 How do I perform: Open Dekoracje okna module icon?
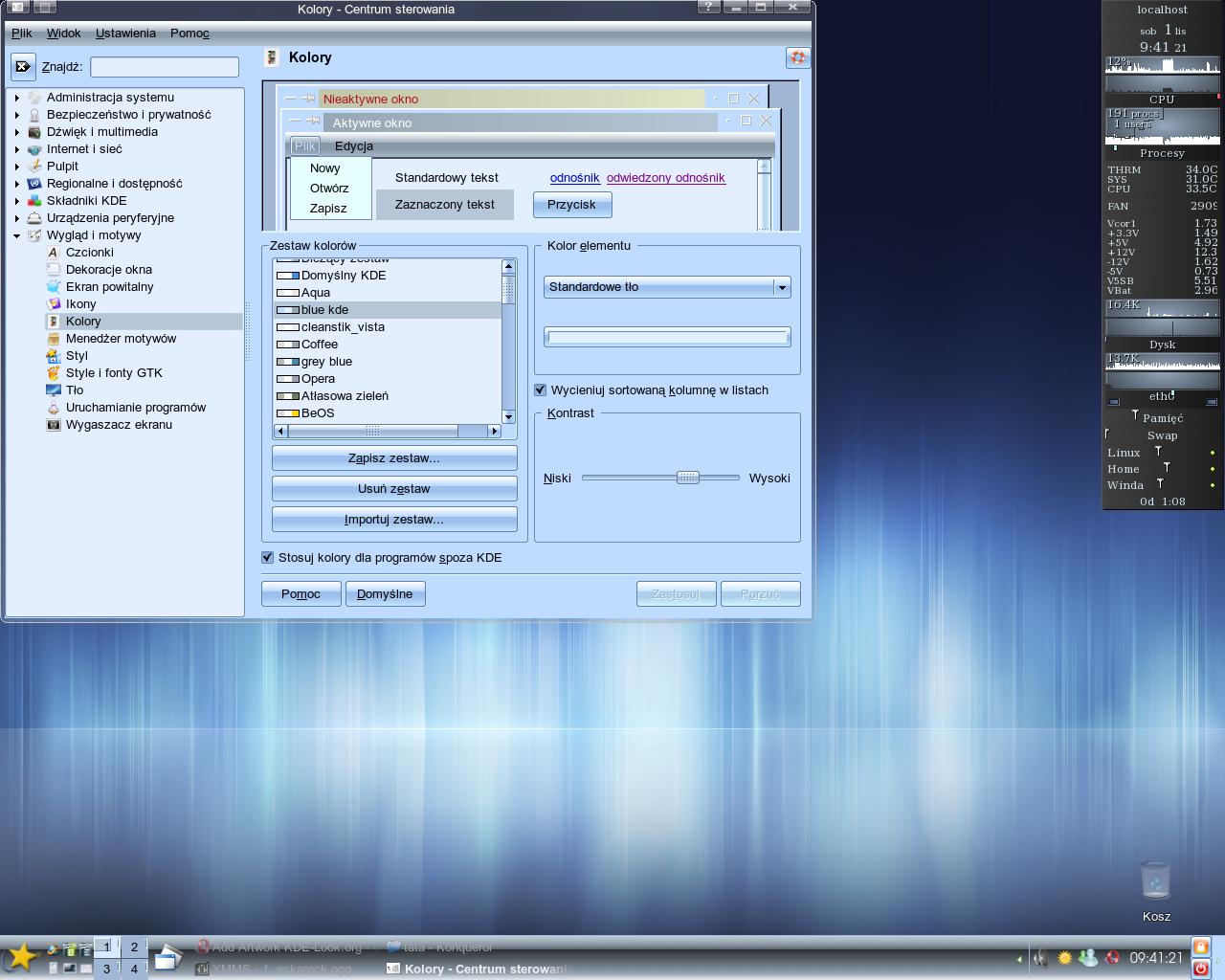pos(54,270)
